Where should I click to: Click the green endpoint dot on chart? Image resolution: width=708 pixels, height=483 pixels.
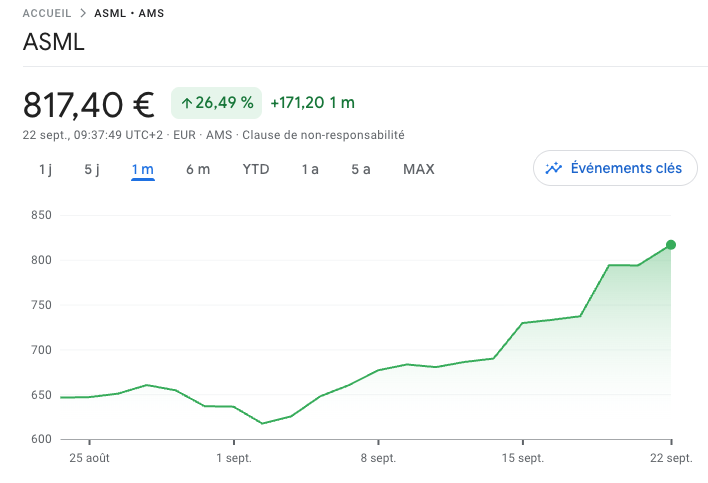(670, 245)
